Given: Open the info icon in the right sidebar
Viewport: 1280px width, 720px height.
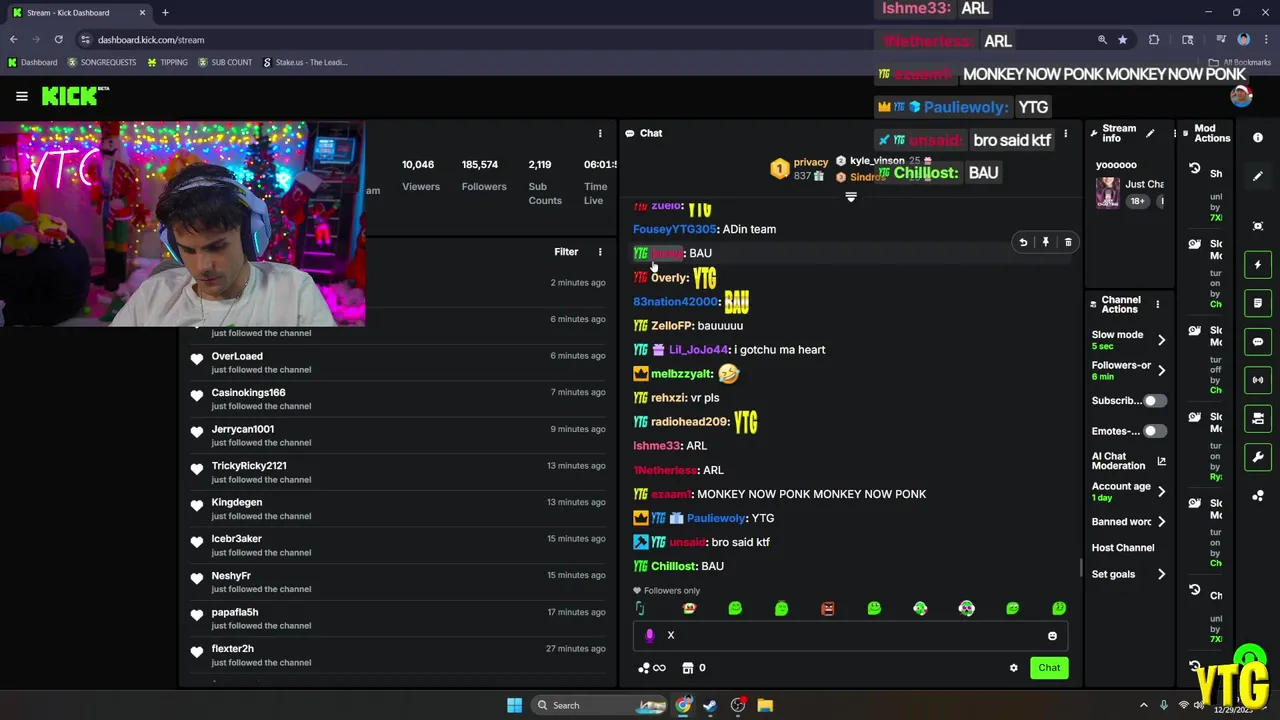Looking at the screenshot, I should pyautogui.click(x=1258, y=137).
